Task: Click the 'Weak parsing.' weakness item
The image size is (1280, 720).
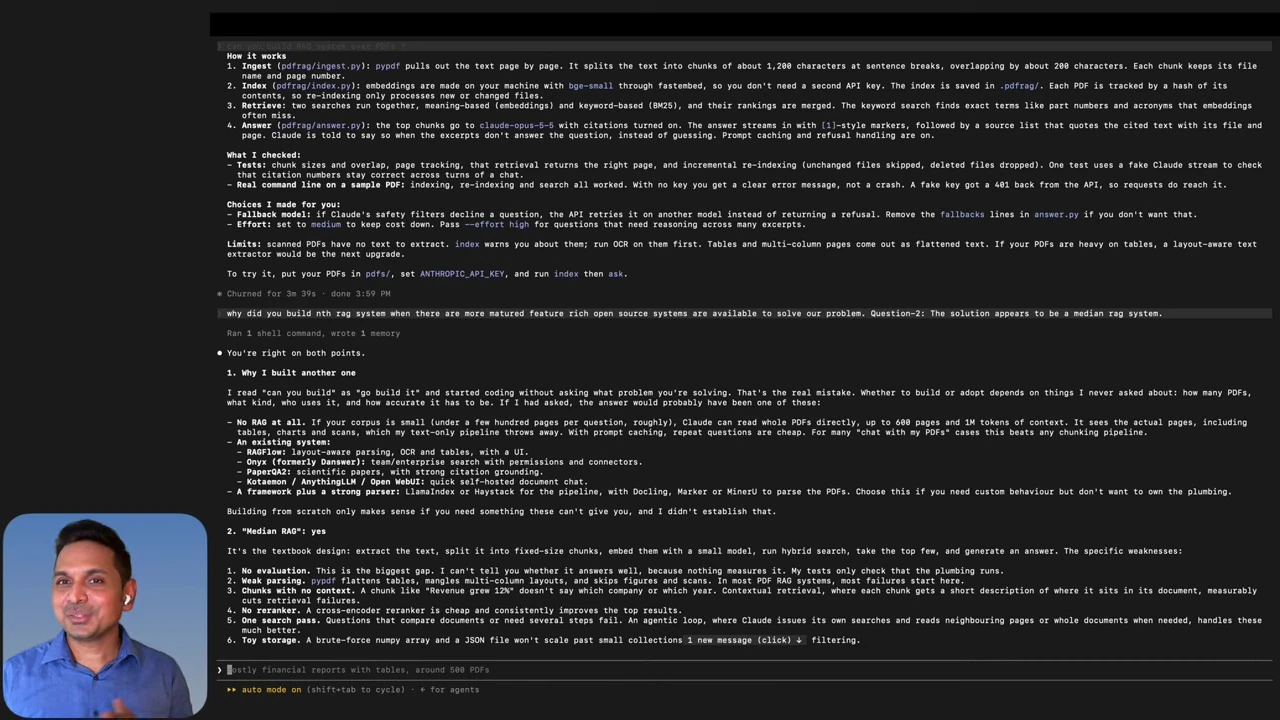Action: coord(274,581)
